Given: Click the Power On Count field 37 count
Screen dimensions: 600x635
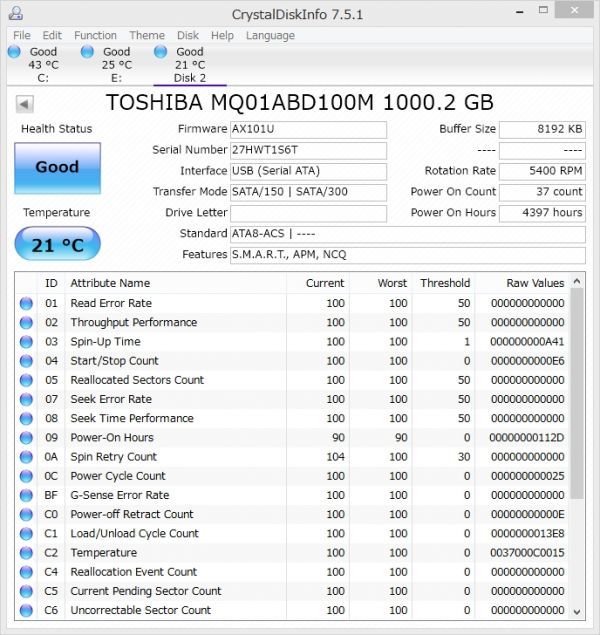Looking at the screenshot, I should click(x=542, y=192).
